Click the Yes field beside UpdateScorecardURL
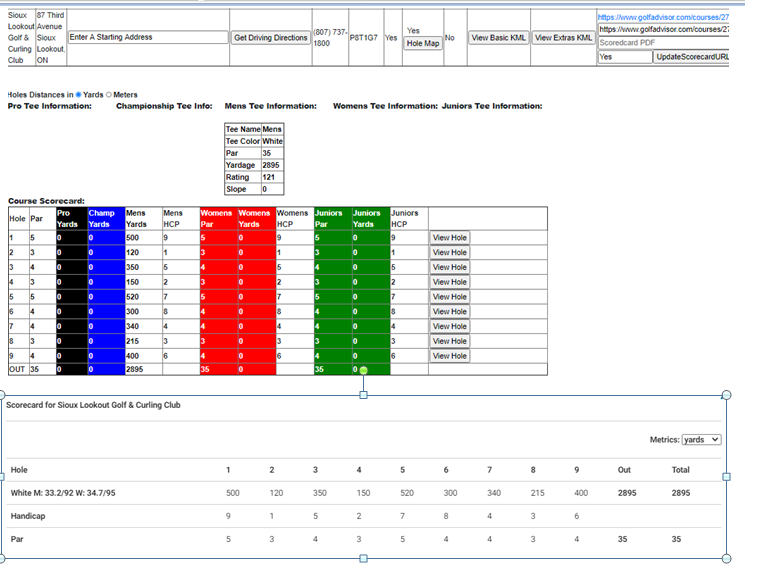768x573 pixels. click(x=625, y=57)
